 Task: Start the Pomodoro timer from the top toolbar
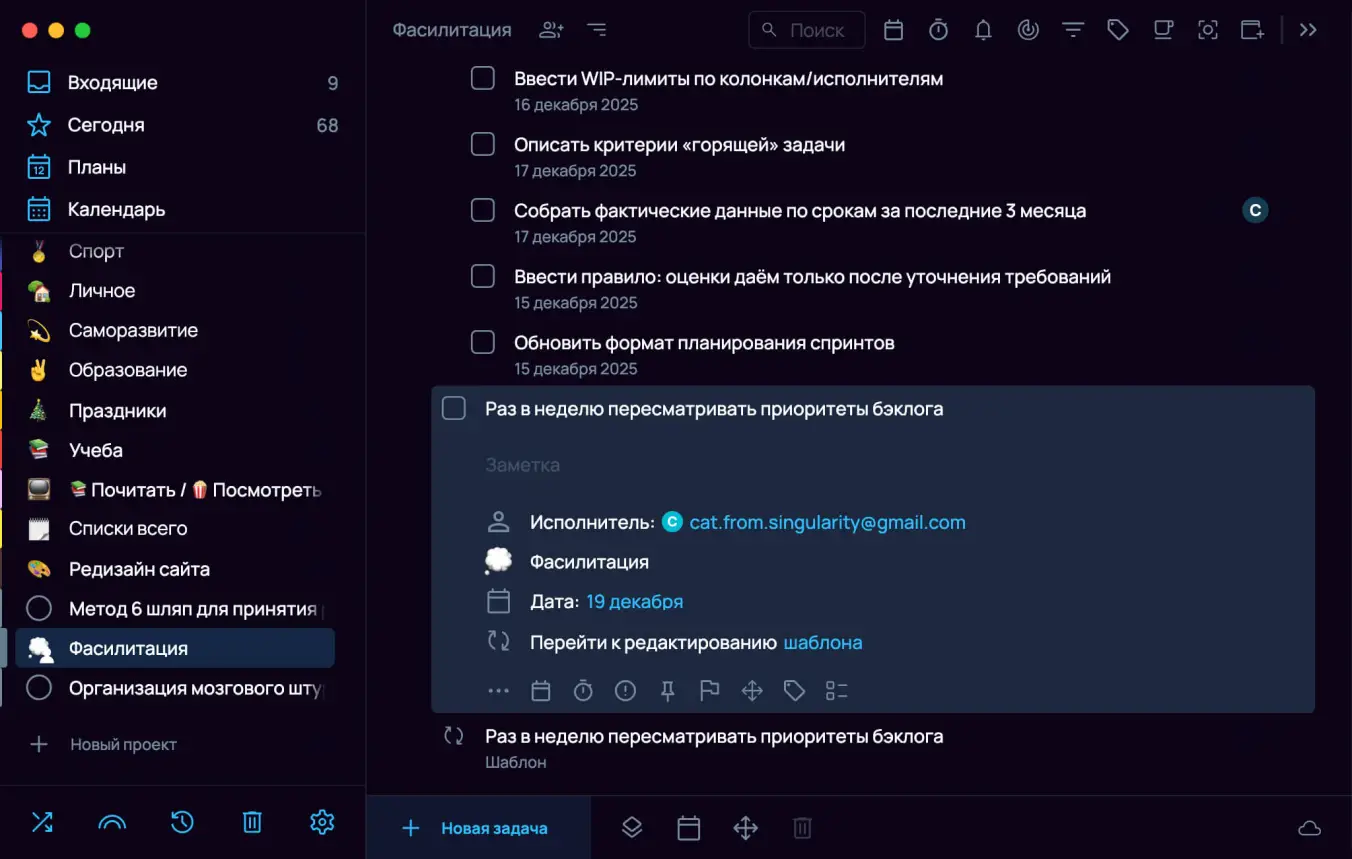pos(938,29)
